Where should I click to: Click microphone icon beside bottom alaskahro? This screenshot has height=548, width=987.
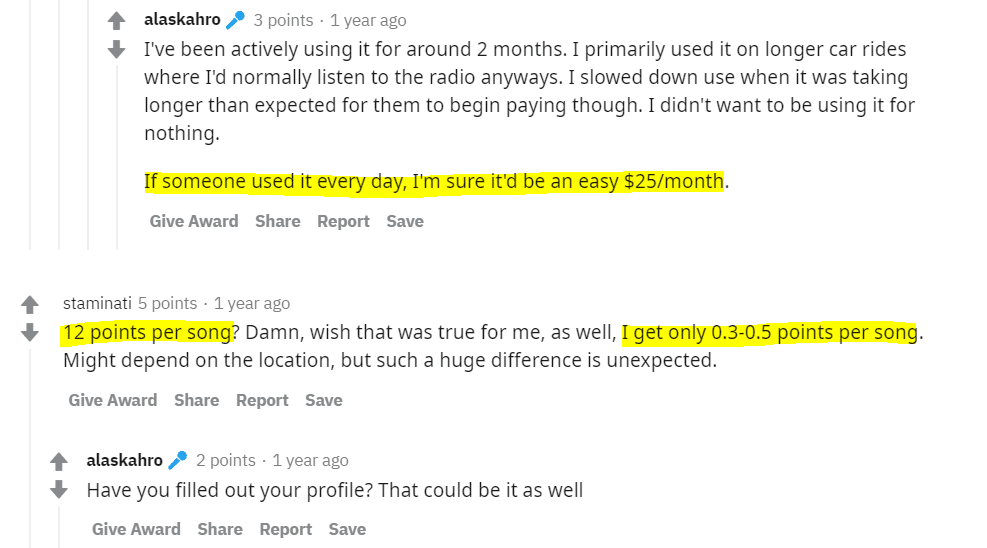[178, 460]
